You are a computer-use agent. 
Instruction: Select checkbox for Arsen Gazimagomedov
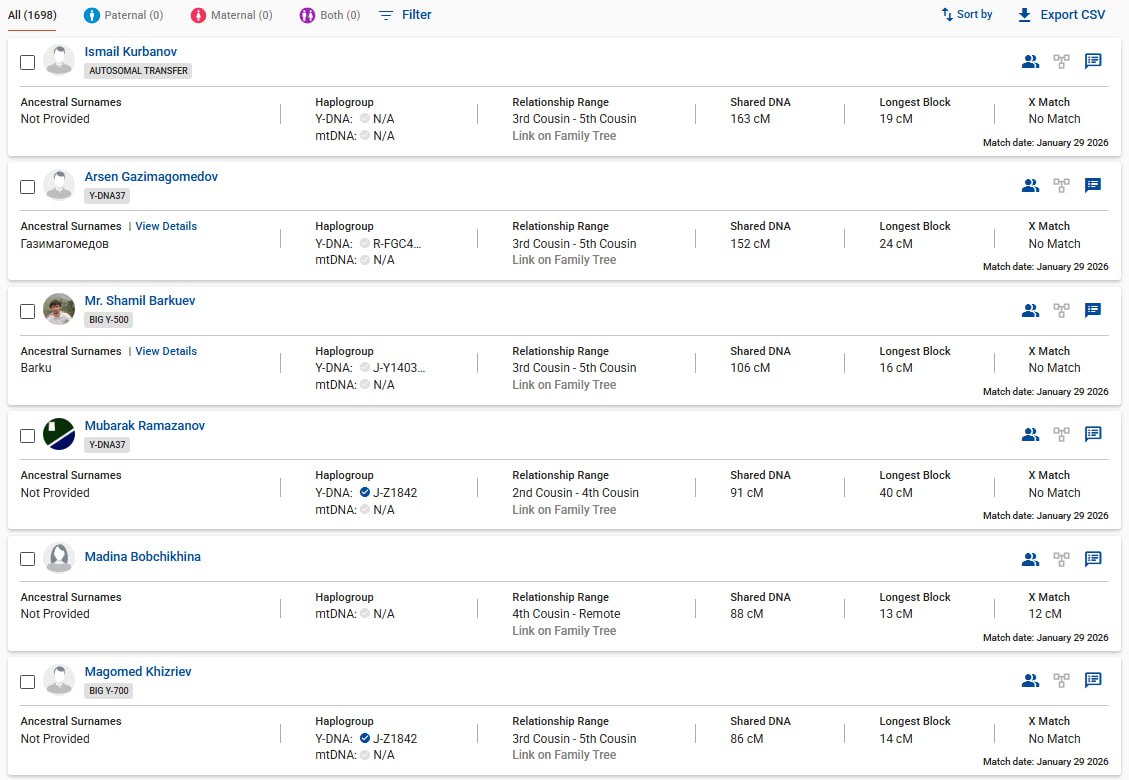(27, 187)
